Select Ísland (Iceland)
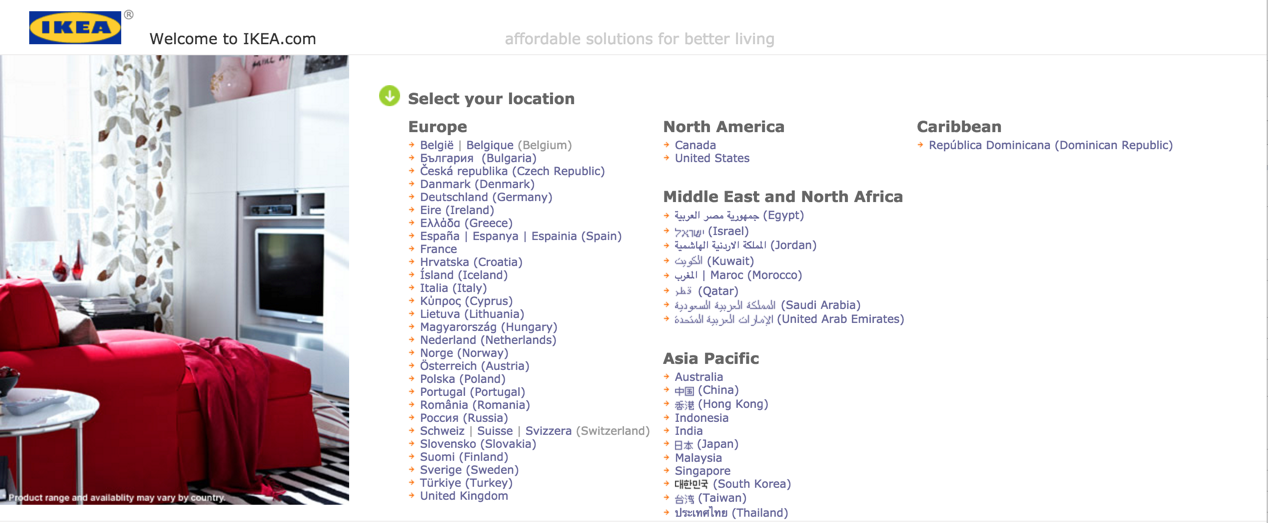This screenshot has width=1268, height=523. click(463, 275)
